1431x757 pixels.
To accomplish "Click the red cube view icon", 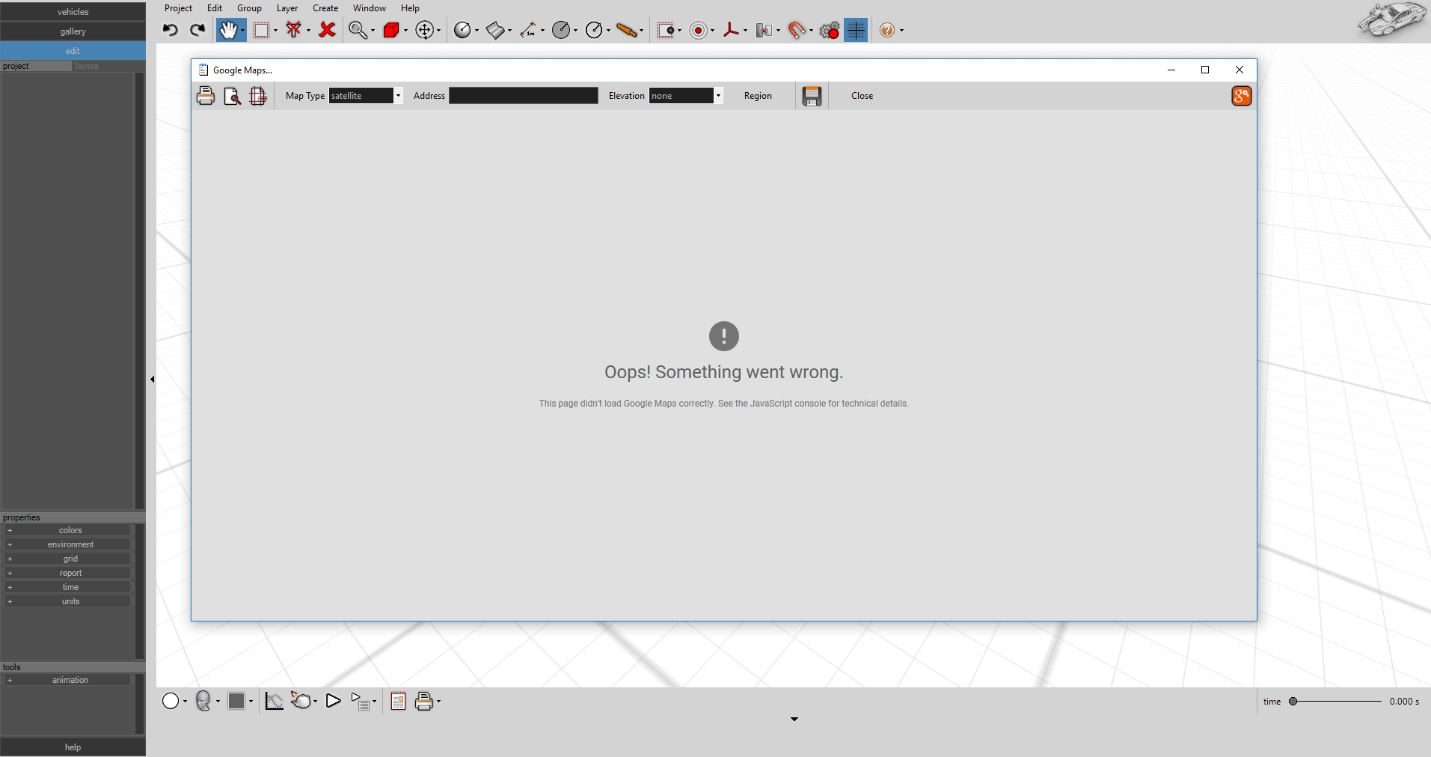I will 391,31.
